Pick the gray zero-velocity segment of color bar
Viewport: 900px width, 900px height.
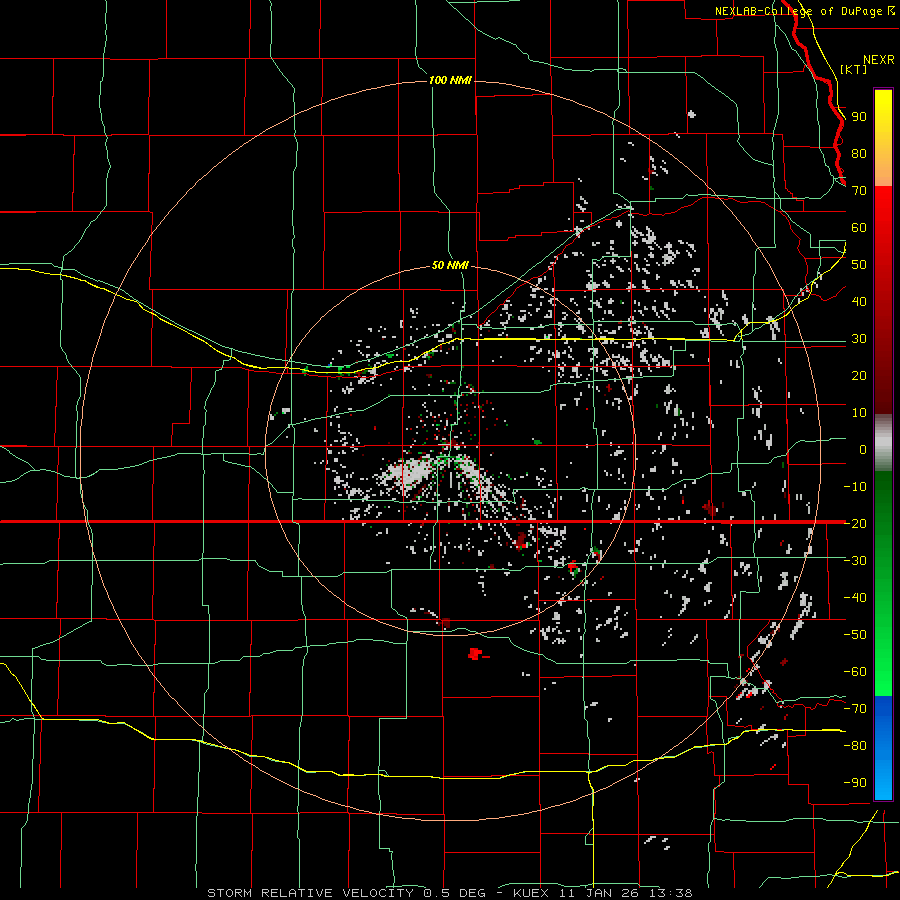[883, 443]
